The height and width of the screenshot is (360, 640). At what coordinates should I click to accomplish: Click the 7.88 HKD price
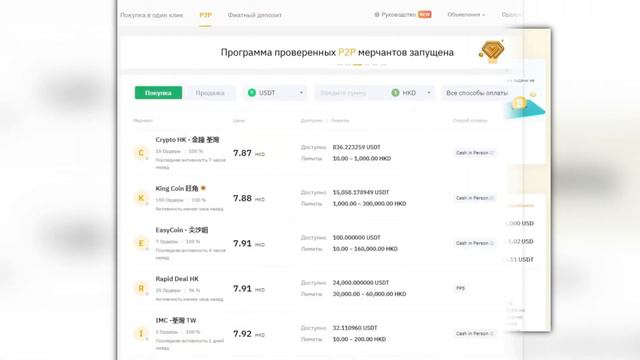[249, 198]
